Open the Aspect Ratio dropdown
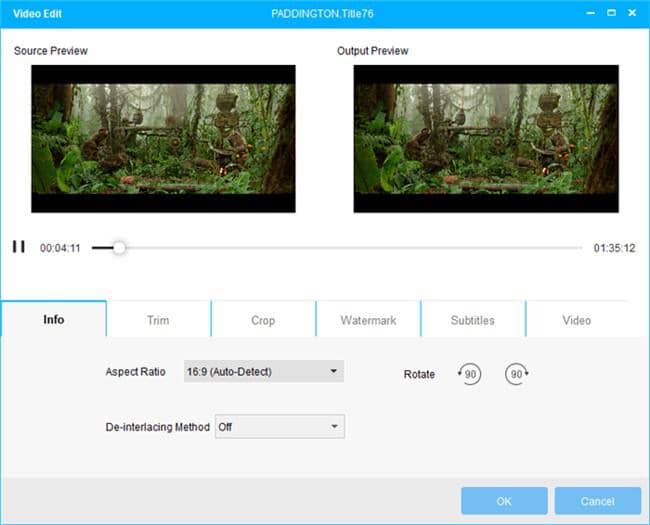650x525 pixels. (264, 371)
